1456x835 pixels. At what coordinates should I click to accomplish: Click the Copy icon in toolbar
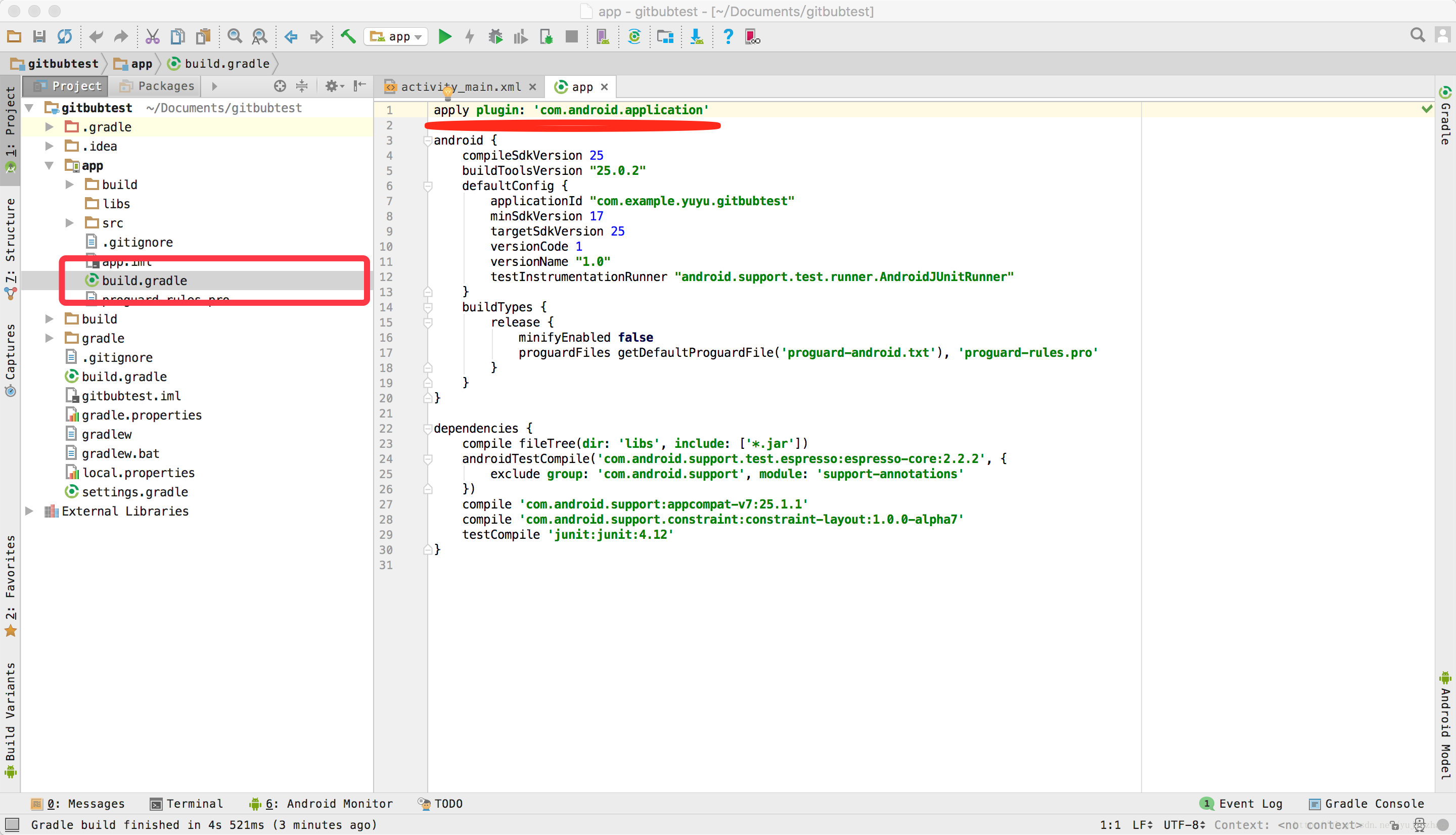pos(178,37)
